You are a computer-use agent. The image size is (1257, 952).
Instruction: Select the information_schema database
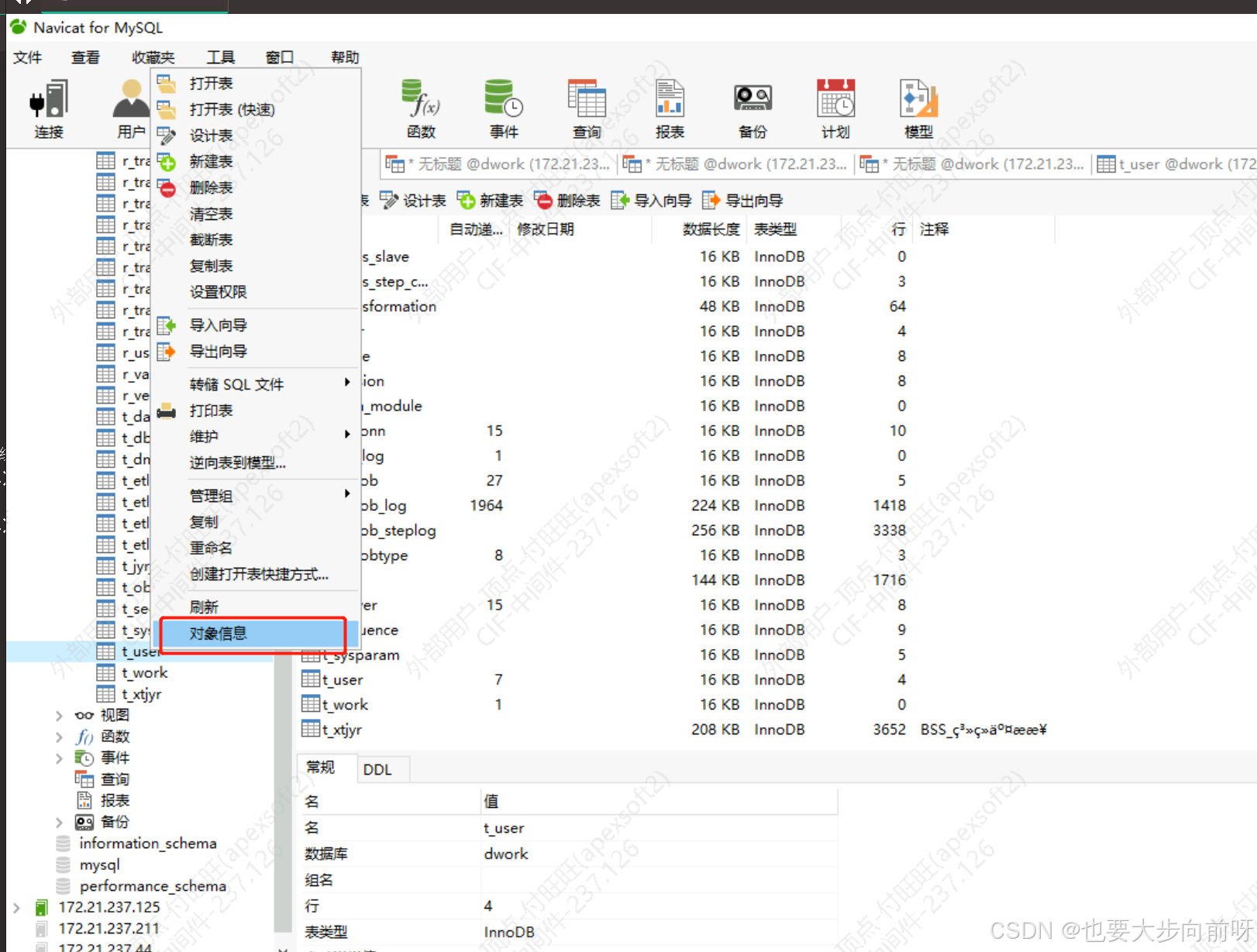pyautogui.click(x=147, y=844)
